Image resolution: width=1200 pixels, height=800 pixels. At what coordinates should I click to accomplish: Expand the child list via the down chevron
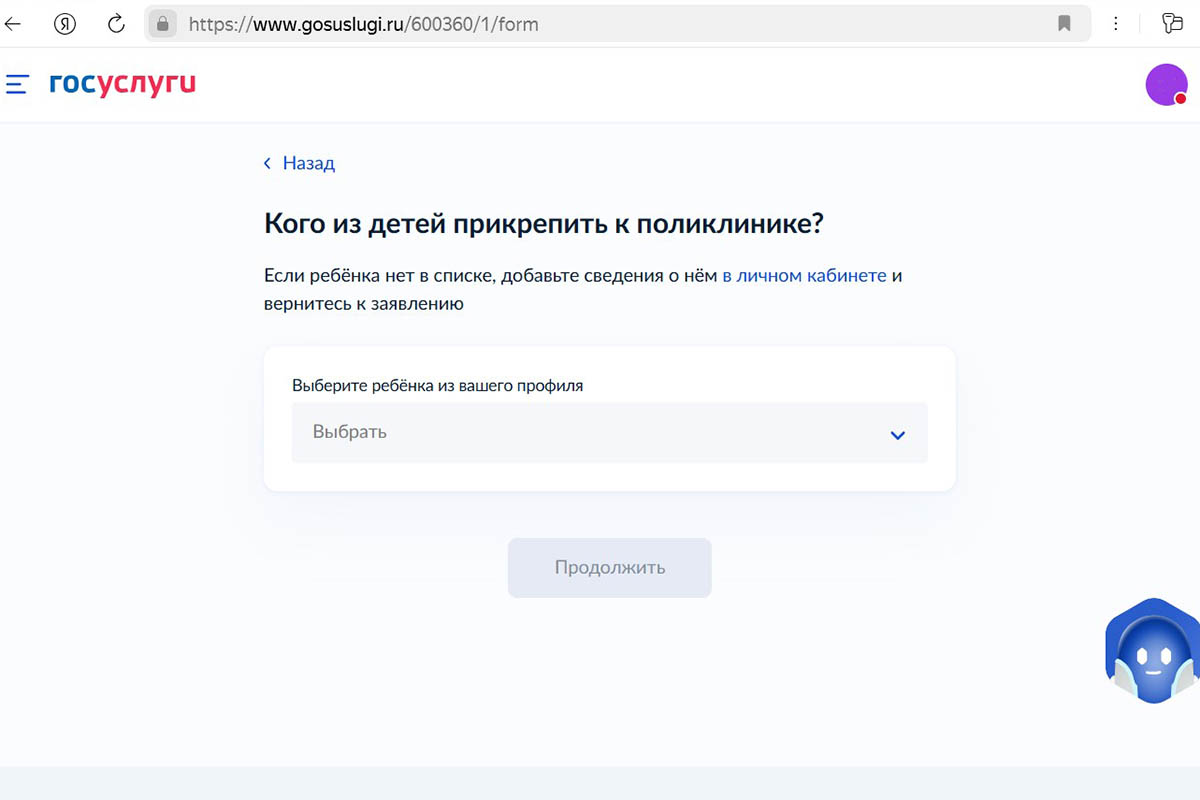[897, 434]
